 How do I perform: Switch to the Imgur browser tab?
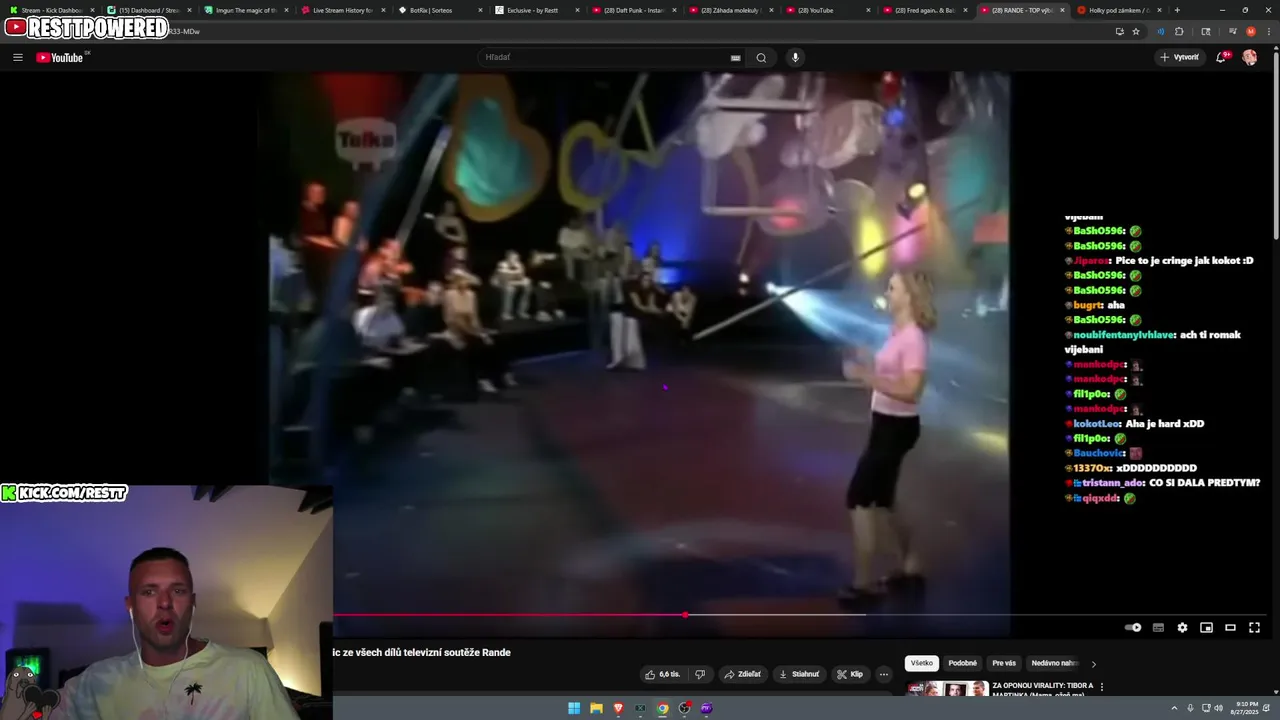coord(245,10)
